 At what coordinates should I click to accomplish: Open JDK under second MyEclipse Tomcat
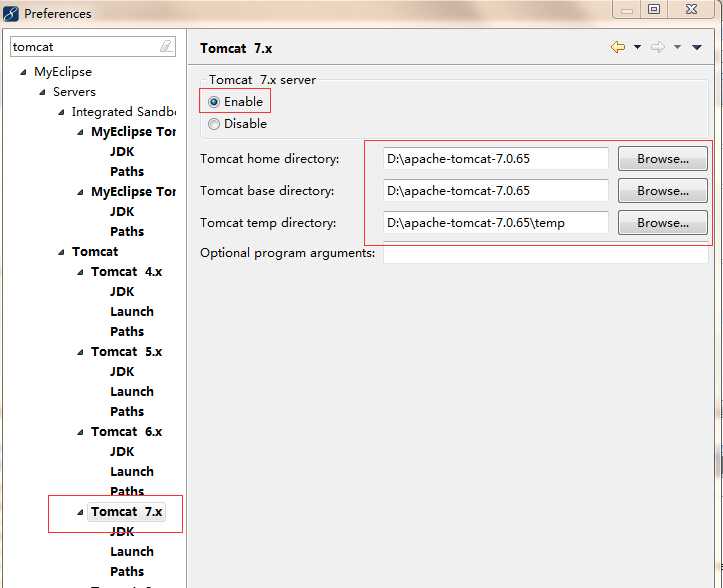point(122,212)
